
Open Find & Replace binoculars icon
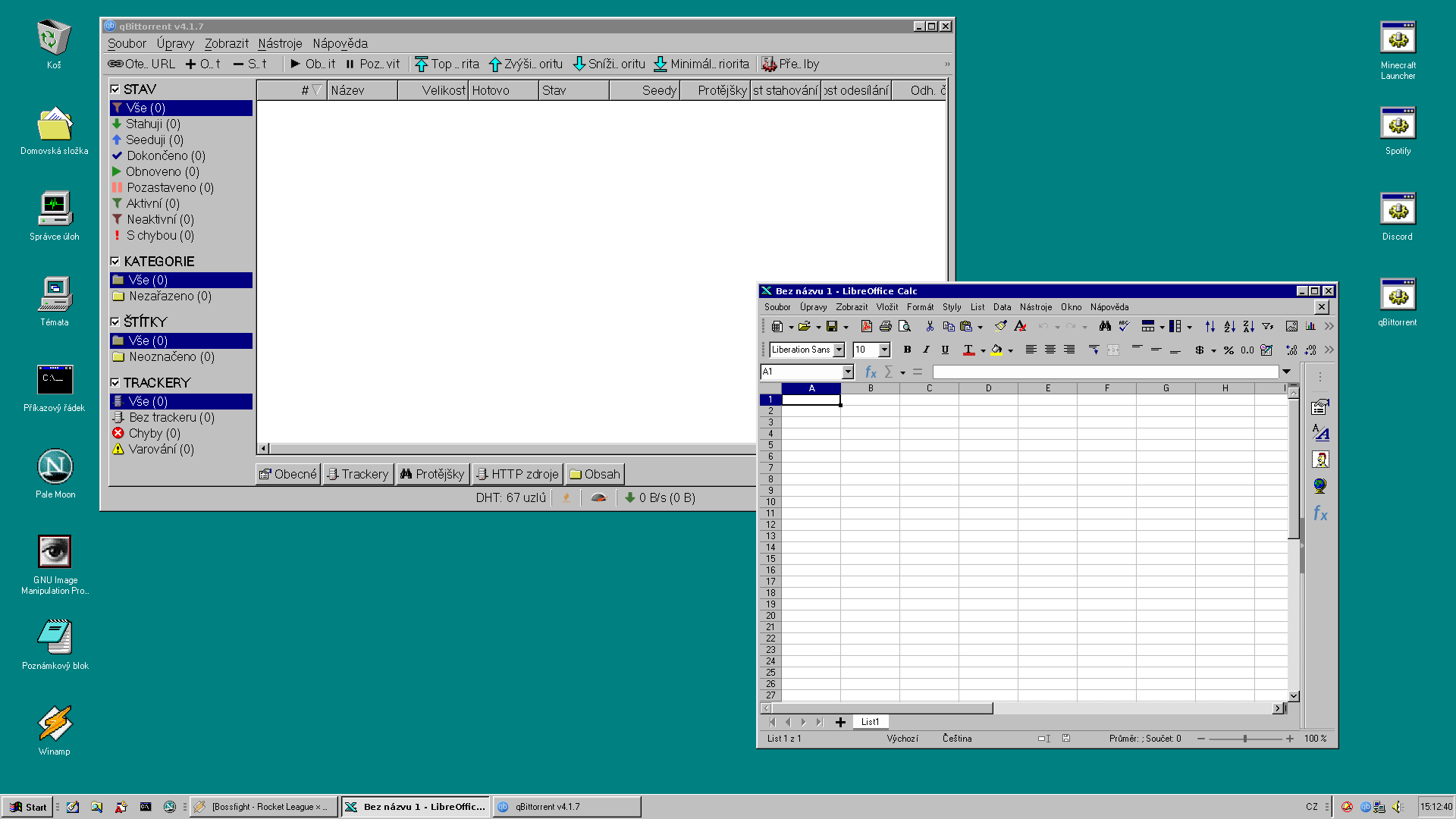click(x=1105, y=326)
